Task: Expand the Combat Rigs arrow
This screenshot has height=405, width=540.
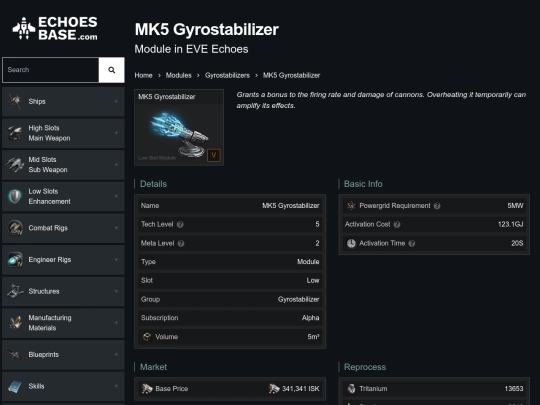Action: (116, 228)
